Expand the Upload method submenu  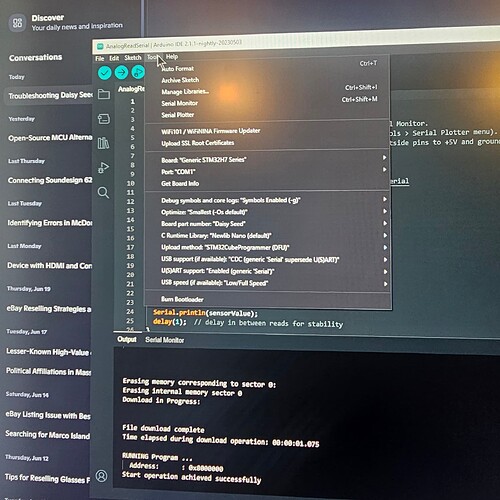(x=267, y=247)
